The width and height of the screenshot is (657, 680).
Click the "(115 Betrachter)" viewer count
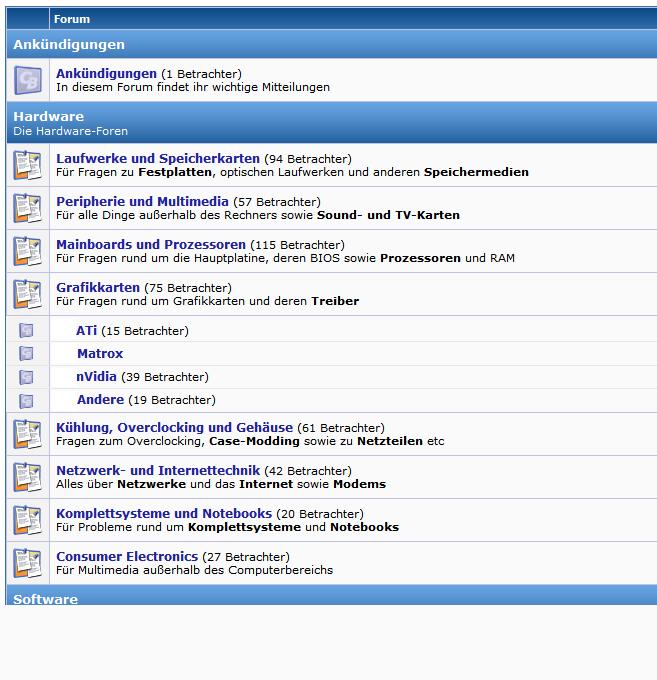coord(297,245)
